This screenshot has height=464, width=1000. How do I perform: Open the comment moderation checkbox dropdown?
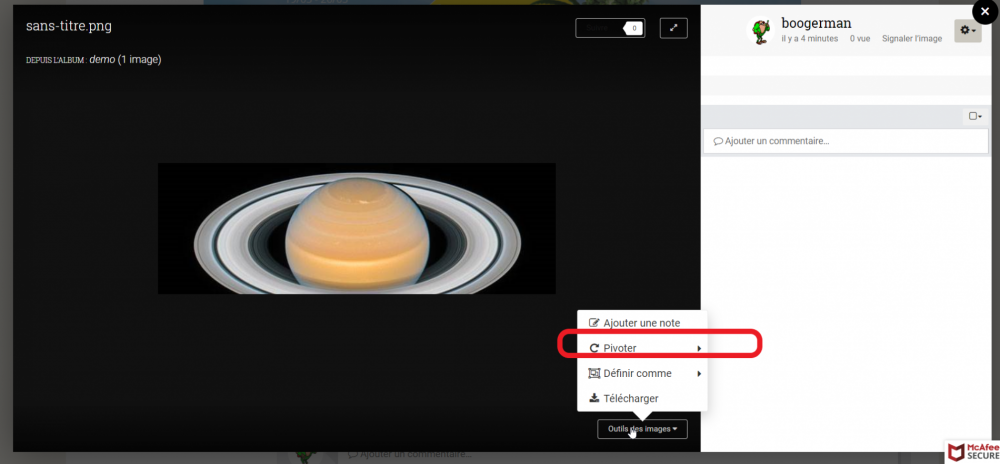[975, 116]
